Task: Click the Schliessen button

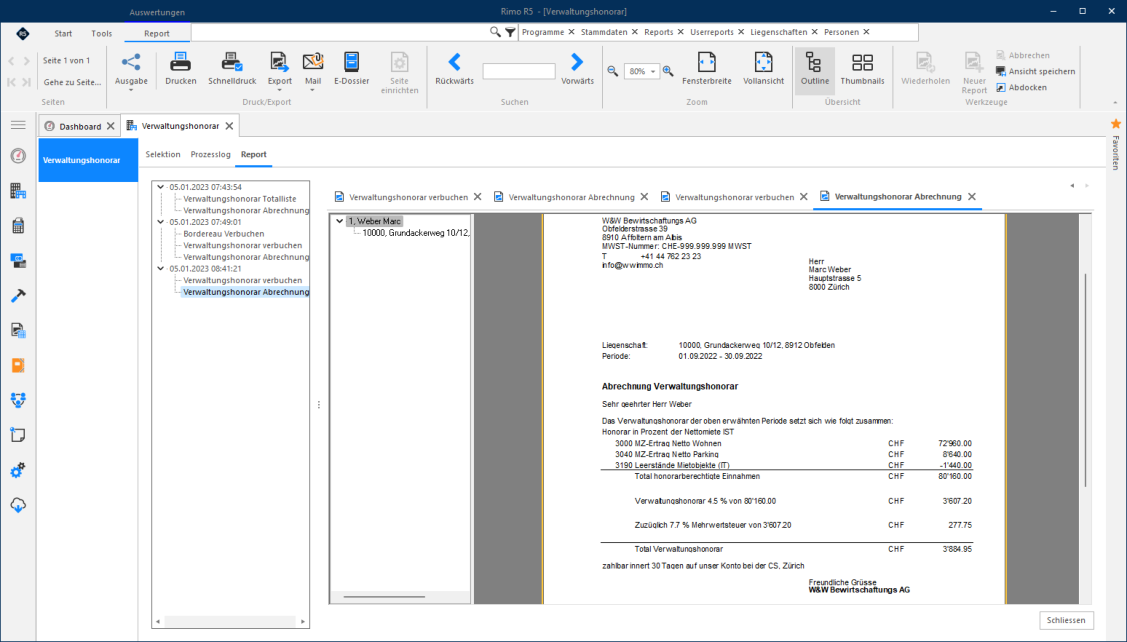Action: pyautogui.click(x=1066, y=620)
